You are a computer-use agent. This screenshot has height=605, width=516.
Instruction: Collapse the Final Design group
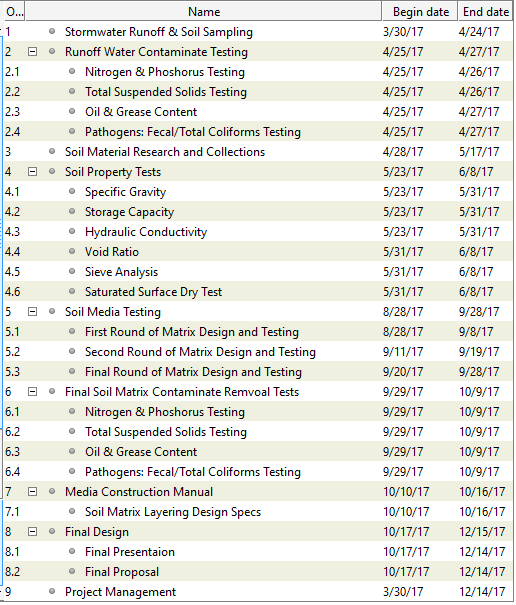pos(33,532)
